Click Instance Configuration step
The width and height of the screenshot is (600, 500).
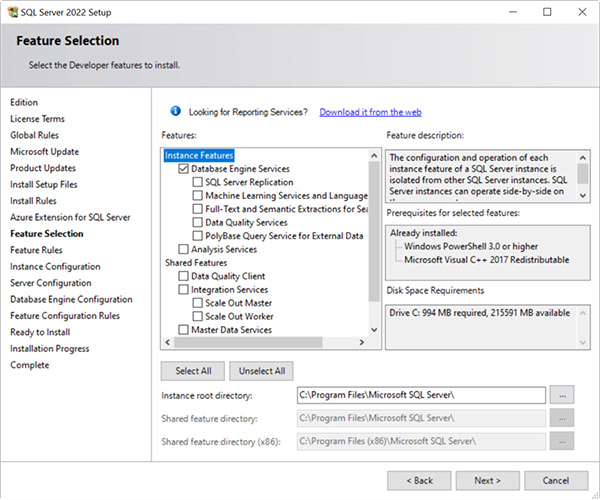pyautogui.click(x=55, y=267)
